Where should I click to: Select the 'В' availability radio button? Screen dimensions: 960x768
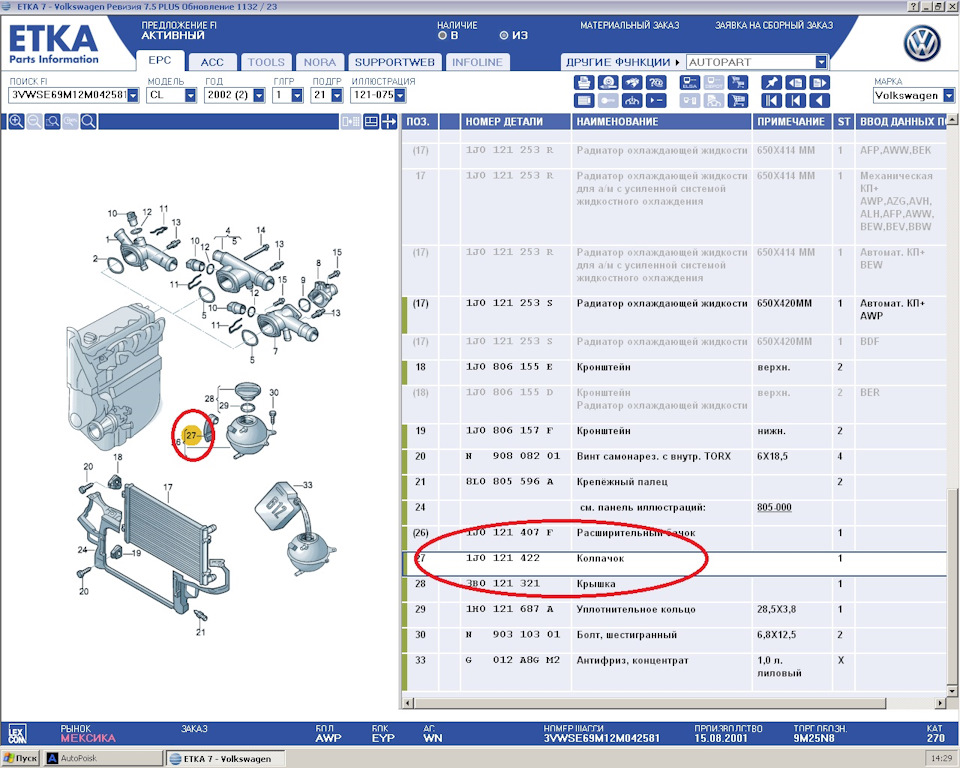coord(442,36)
